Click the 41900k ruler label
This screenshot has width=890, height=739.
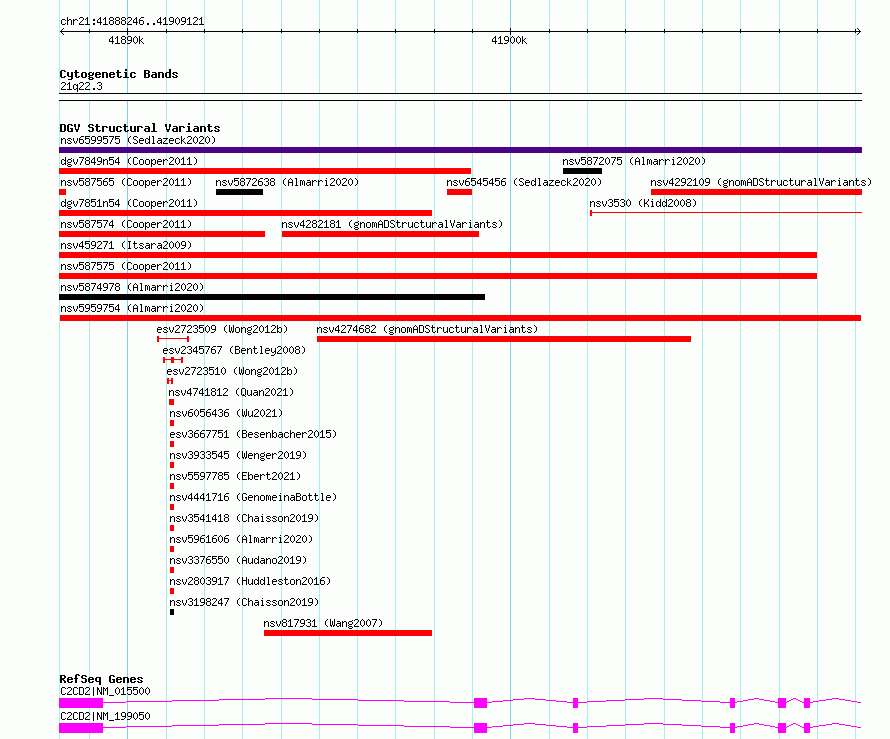(509, 40)
